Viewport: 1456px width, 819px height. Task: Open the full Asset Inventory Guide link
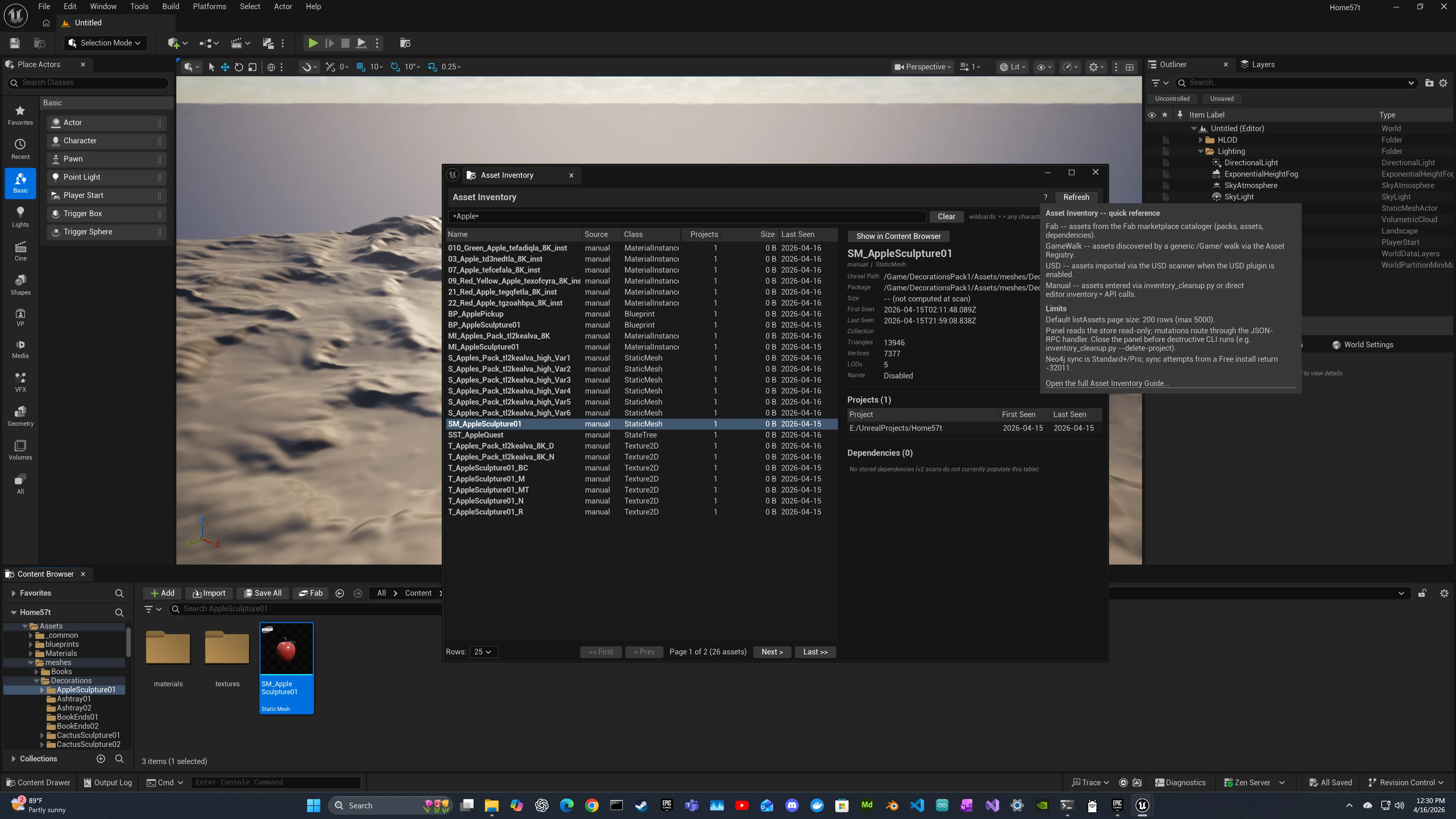tap(1107, 383)
